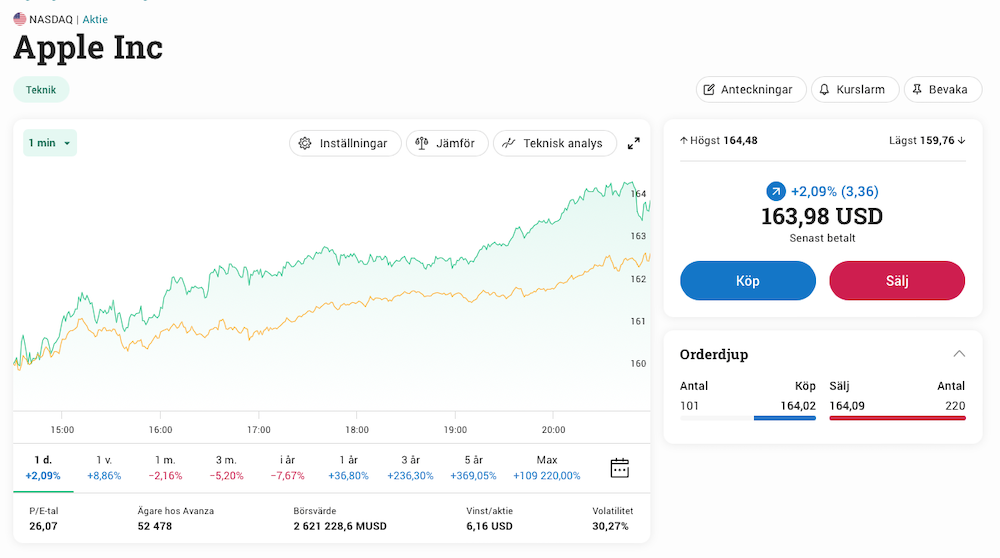The image size is (1000, 558).
Task: Select the Max period tab
Action: coord(546,467)
